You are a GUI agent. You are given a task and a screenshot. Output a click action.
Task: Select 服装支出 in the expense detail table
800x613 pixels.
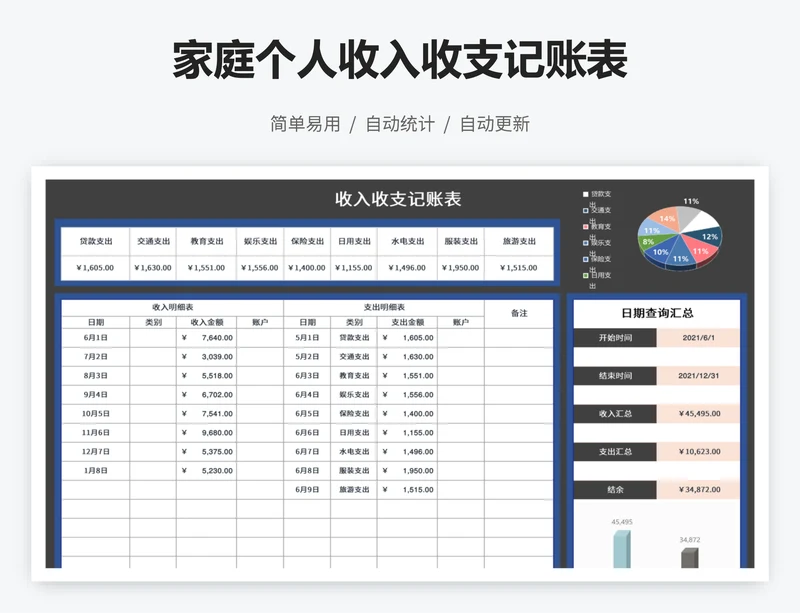(x=354, y=471)
